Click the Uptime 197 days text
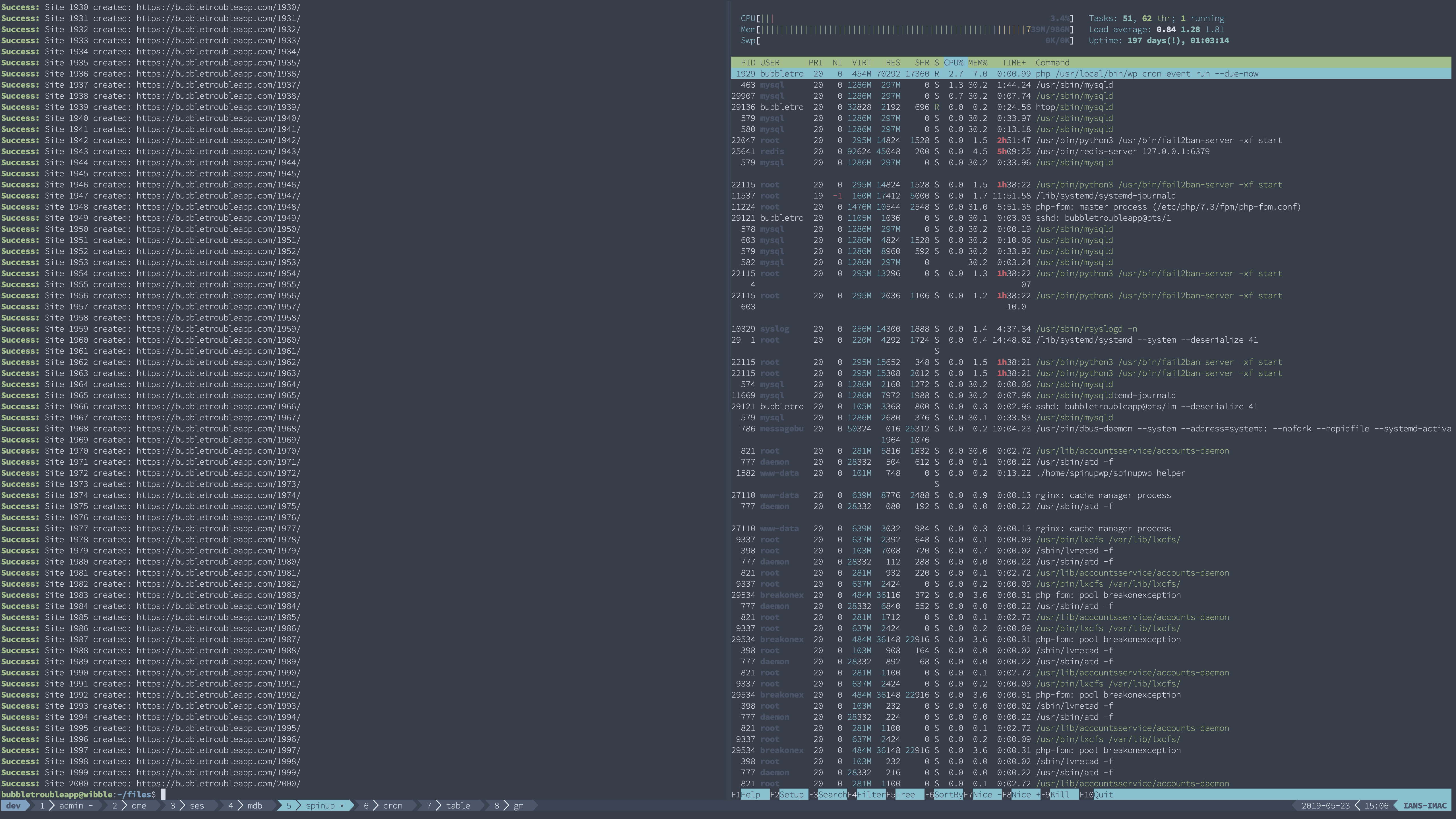This screenshot has width=1456, height=819. tap(1159, 41)
